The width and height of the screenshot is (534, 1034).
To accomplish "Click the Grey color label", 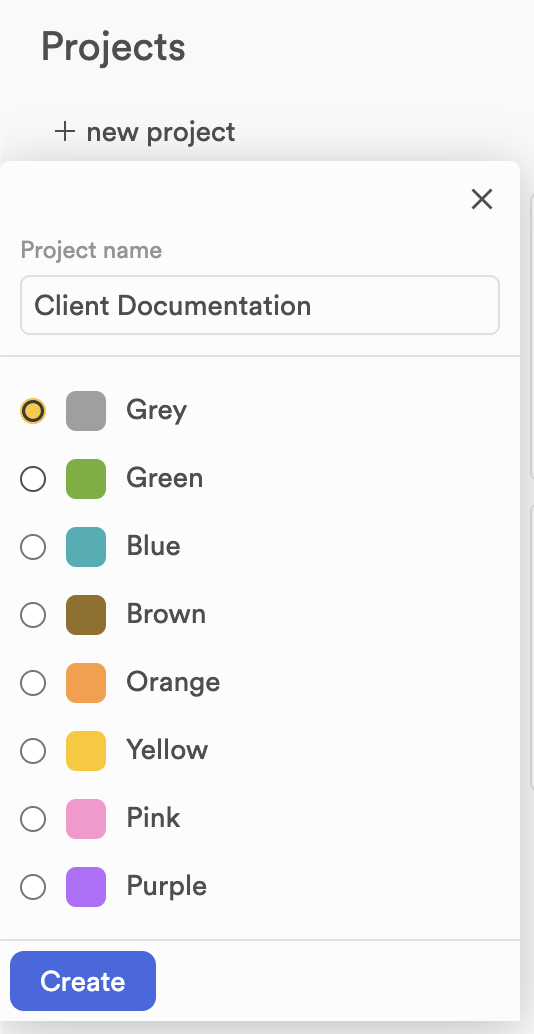I will point(157,411).
